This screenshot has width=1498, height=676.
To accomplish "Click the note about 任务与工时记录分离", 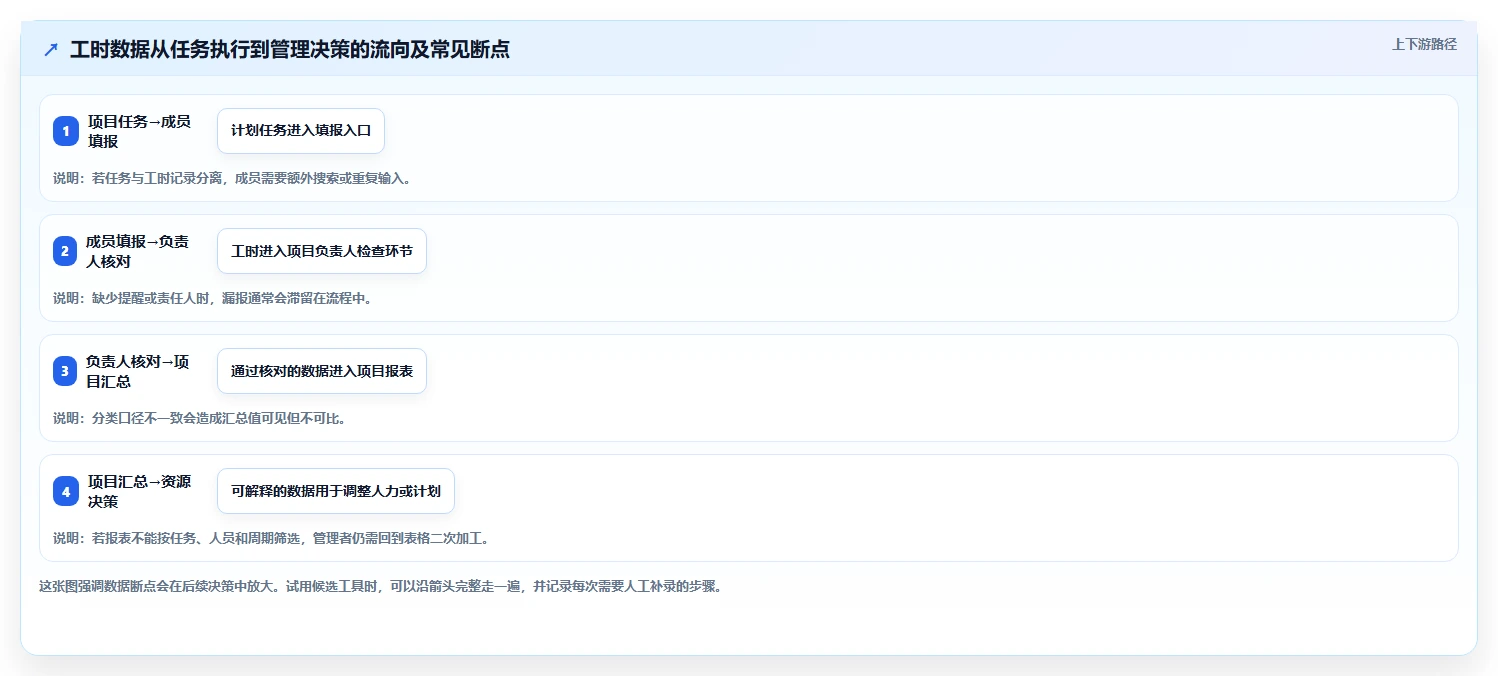I will (232, 178).
